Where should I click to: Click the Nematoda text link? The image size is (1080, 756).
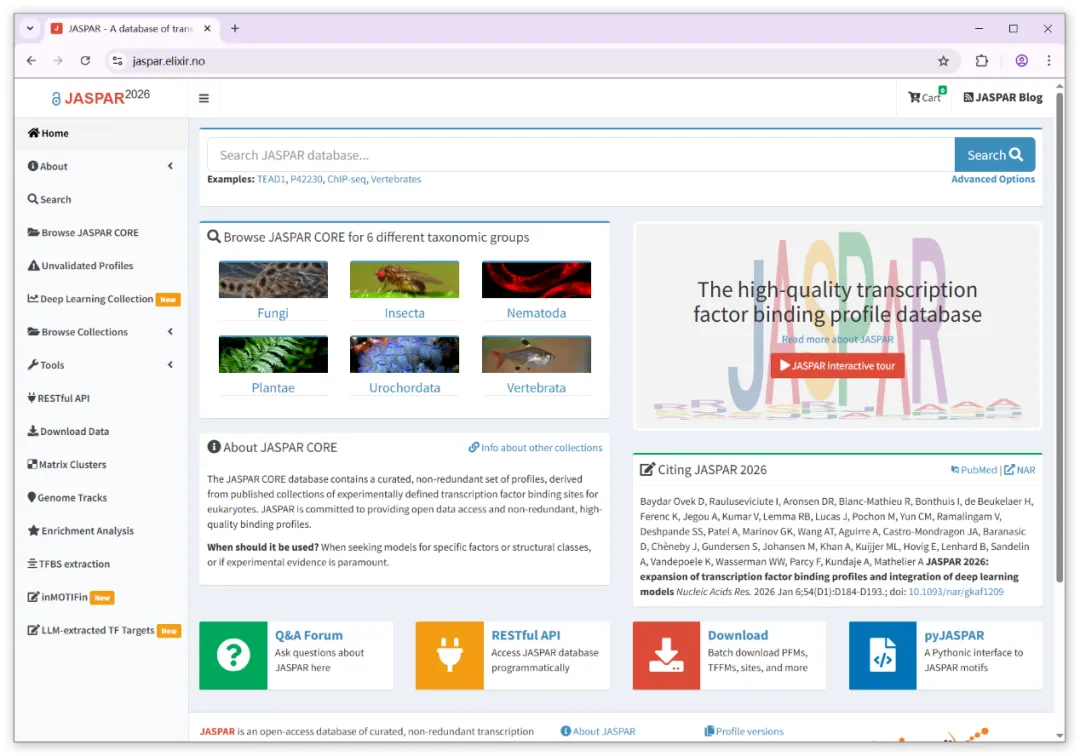tap(537, 313)
